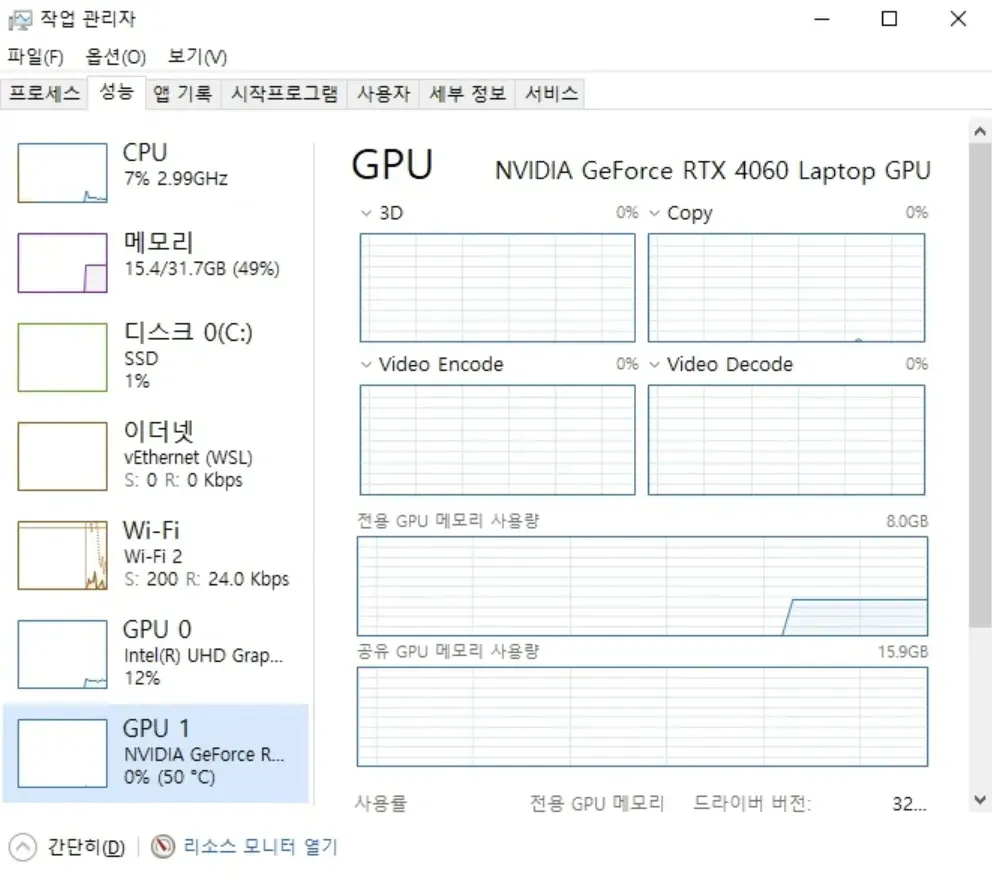Click the 공유 GPU 메모리 사용량 graph
992x882 pixels.
pyautogui.click(x=642, y=717)
